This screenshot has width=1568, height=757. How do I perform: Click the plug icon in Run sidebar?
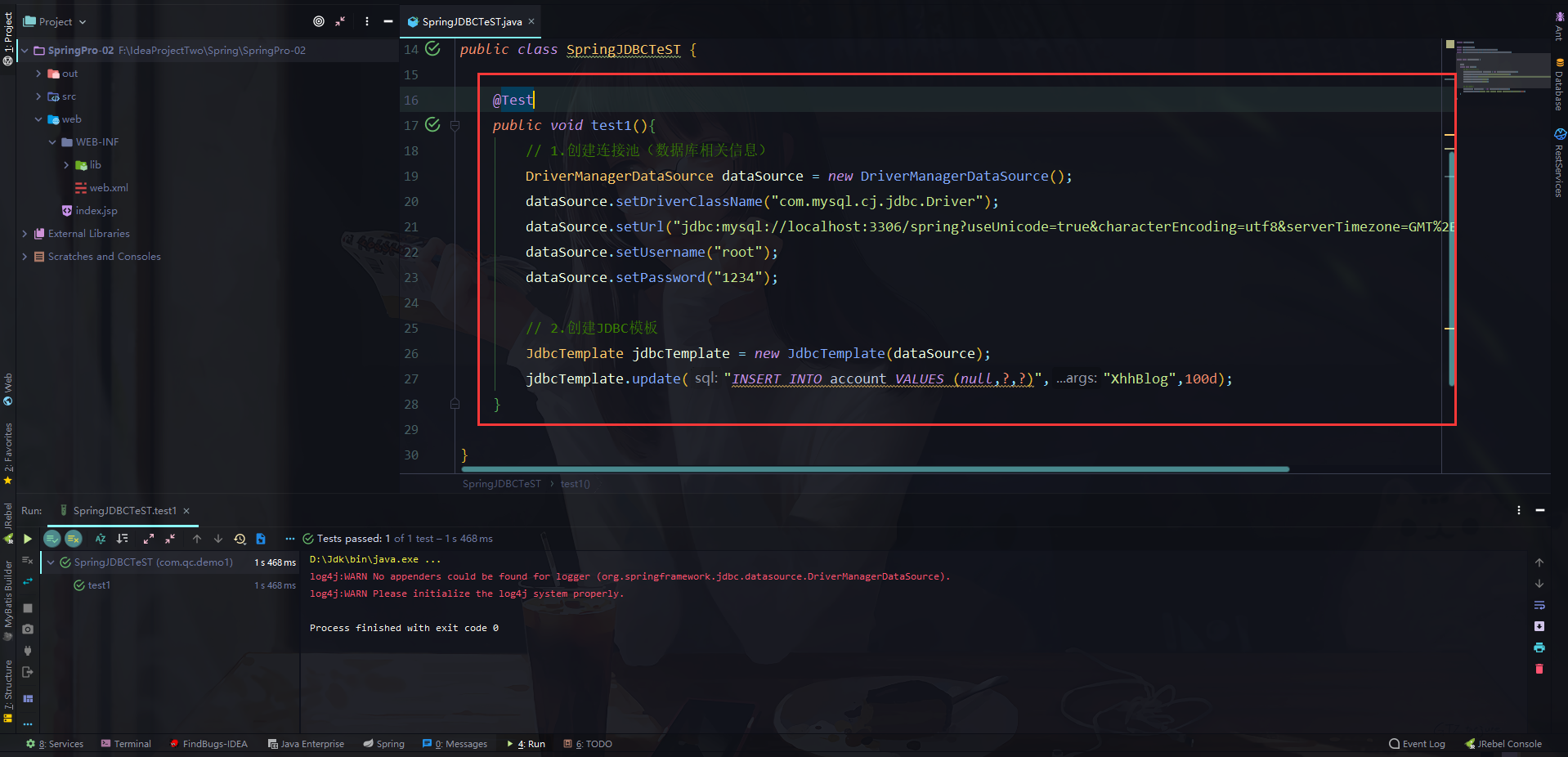point(27,651)
